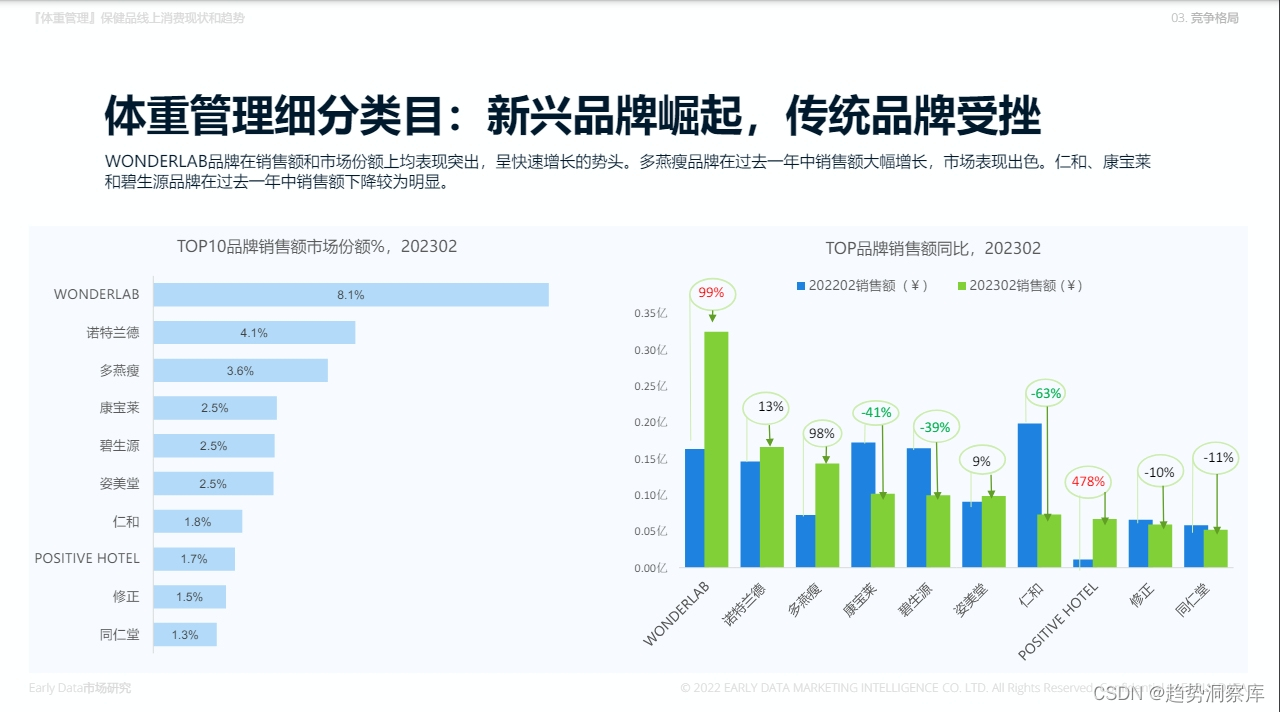Select POSITIVE HOTEL's short blue 202202 column
Screen dimensions: 1280x712
[1082, 563]
